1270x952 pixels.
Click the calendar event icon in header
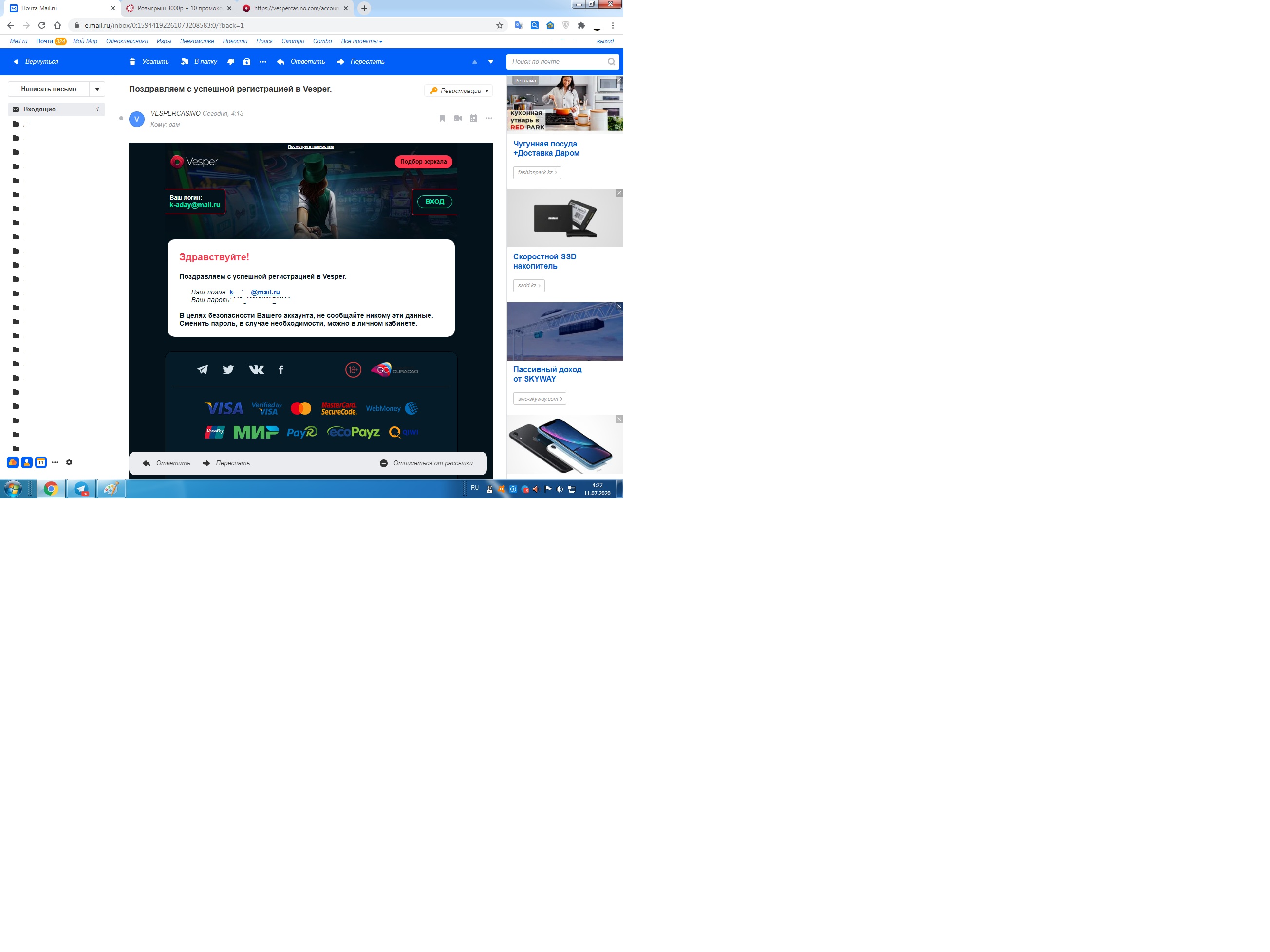pyautogui.click(x=473, y=118)
